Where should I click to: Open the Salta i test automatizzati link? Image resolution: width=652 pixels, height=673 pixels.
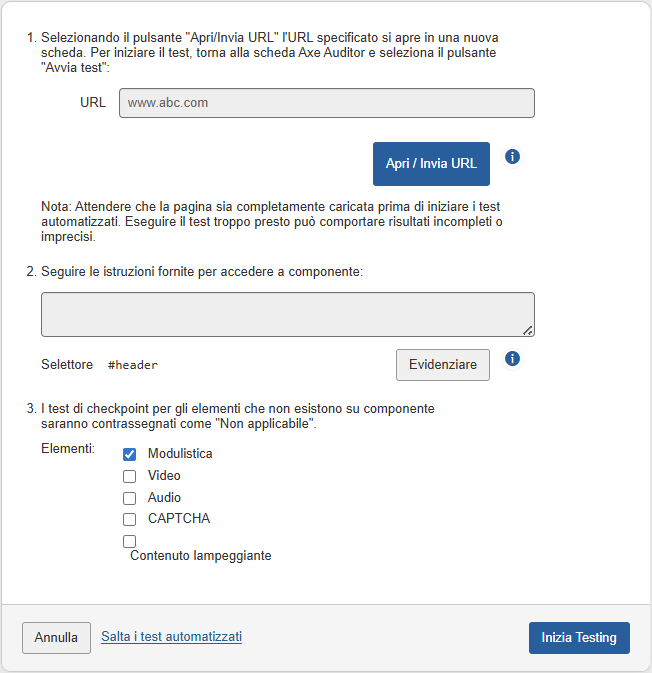171,636
